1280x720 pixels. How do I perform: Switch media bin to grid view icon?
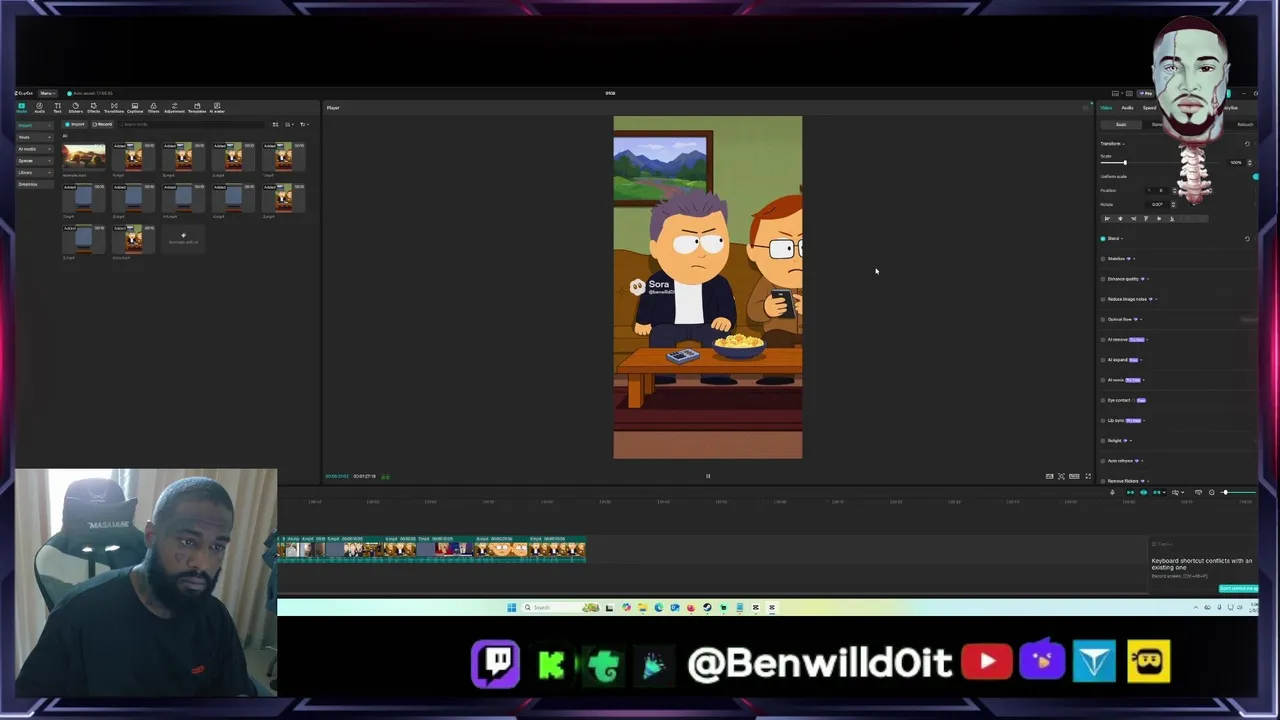coord(275,125)
